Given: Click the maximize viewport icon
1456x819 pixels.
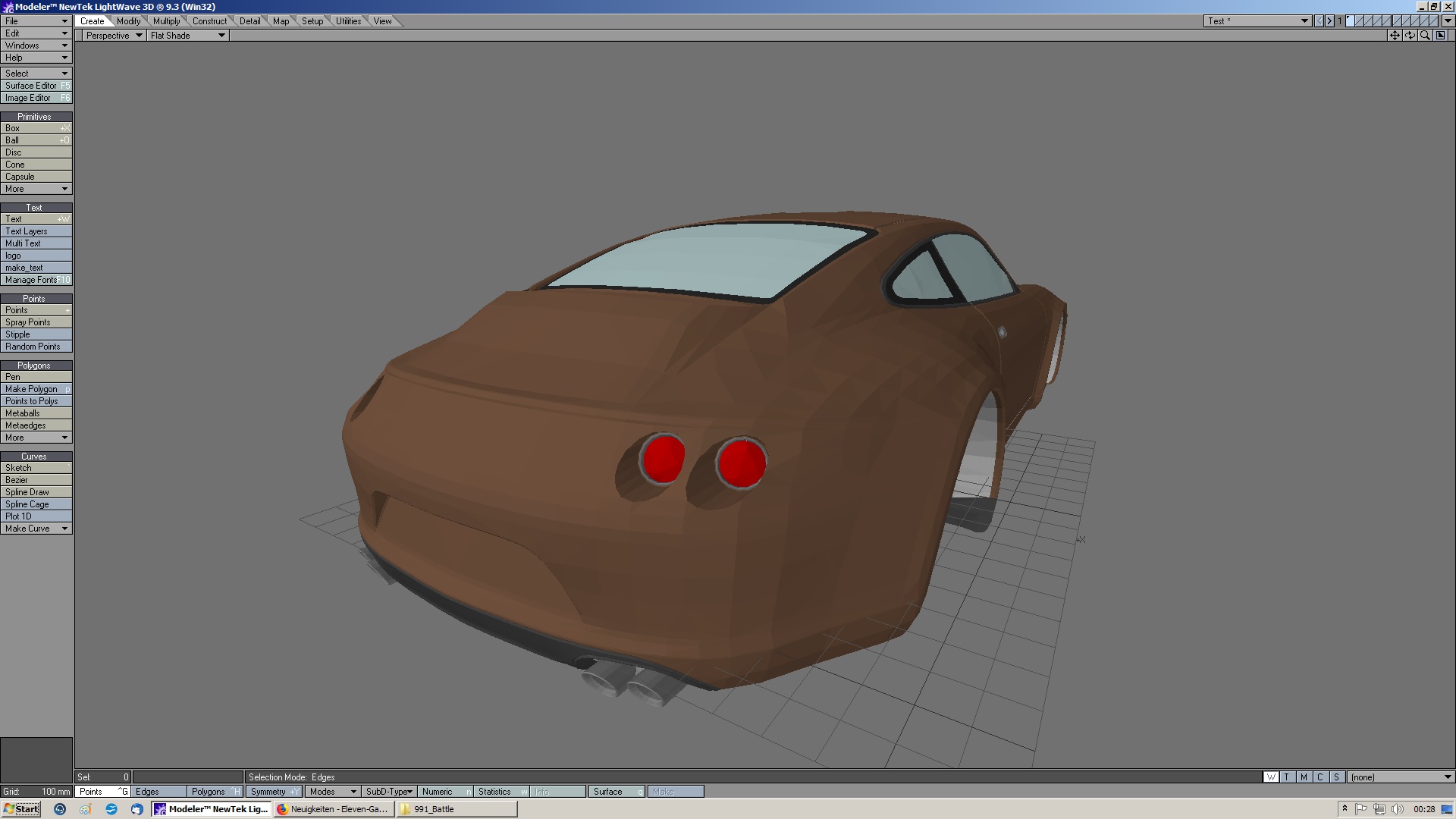Looking at the screenshot, I should 1441,36.
